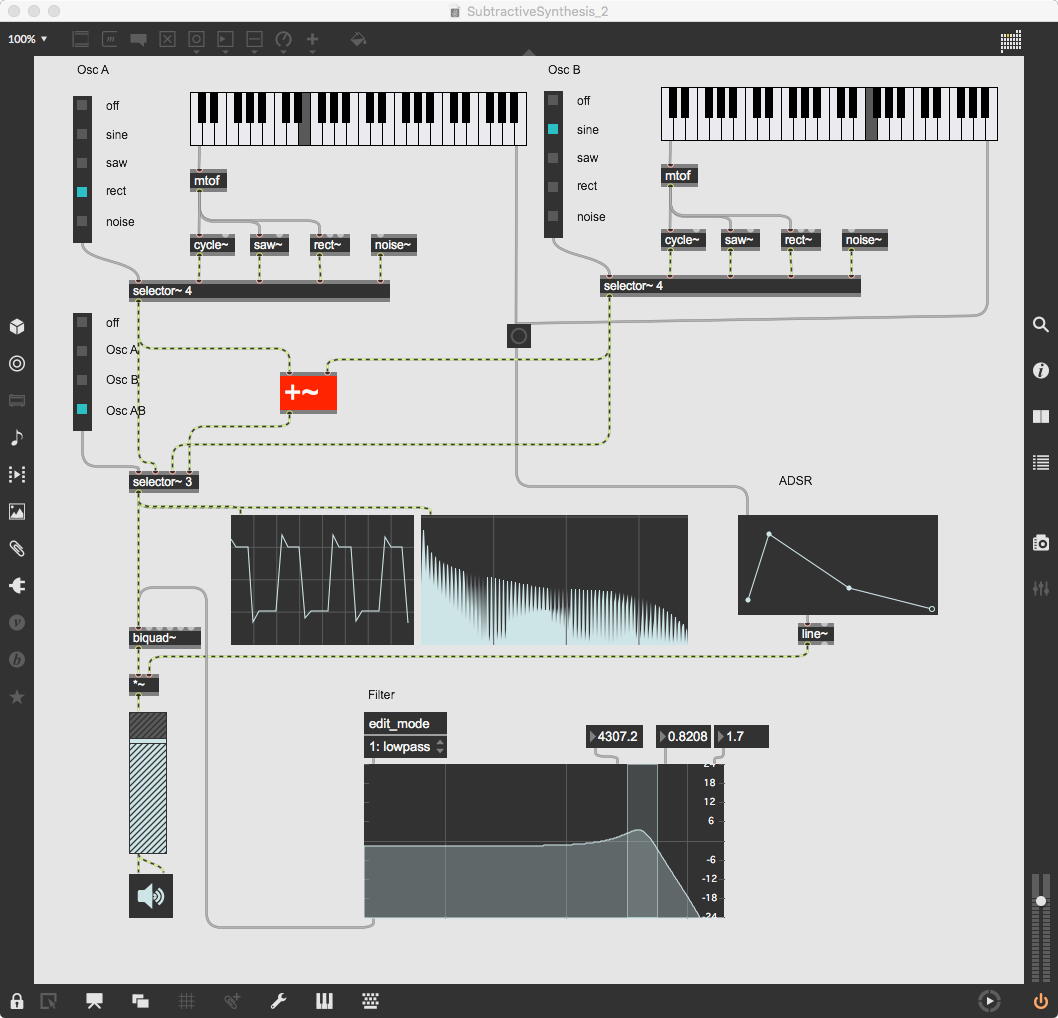Select Osc B 'saw' radio button
This screenshot has width=1058, height=1018.
(x=553, y=158)
